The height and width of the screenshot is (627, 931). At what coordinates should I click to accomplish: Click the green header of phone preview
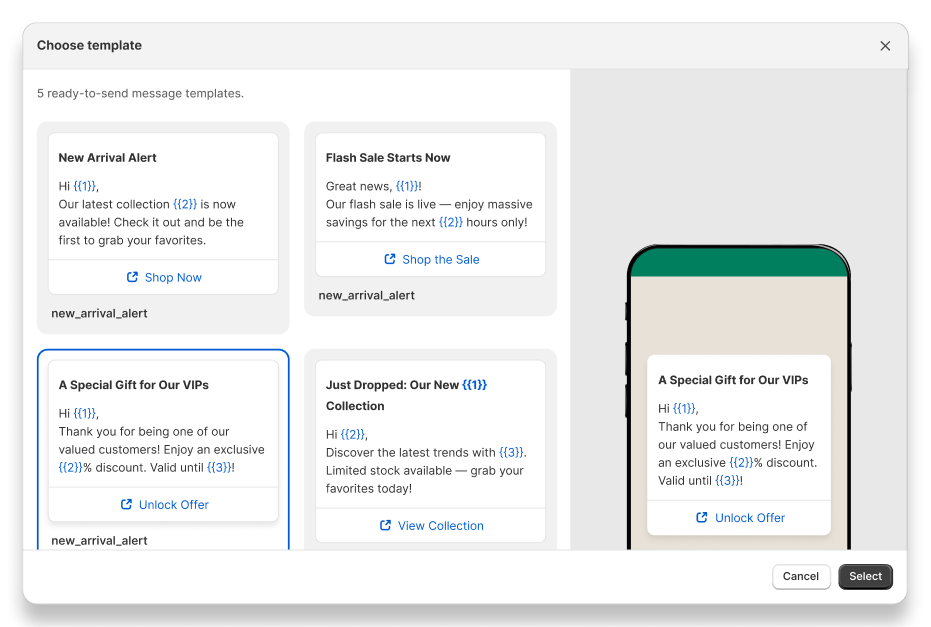pyautogui.click(x=738, y=262)
